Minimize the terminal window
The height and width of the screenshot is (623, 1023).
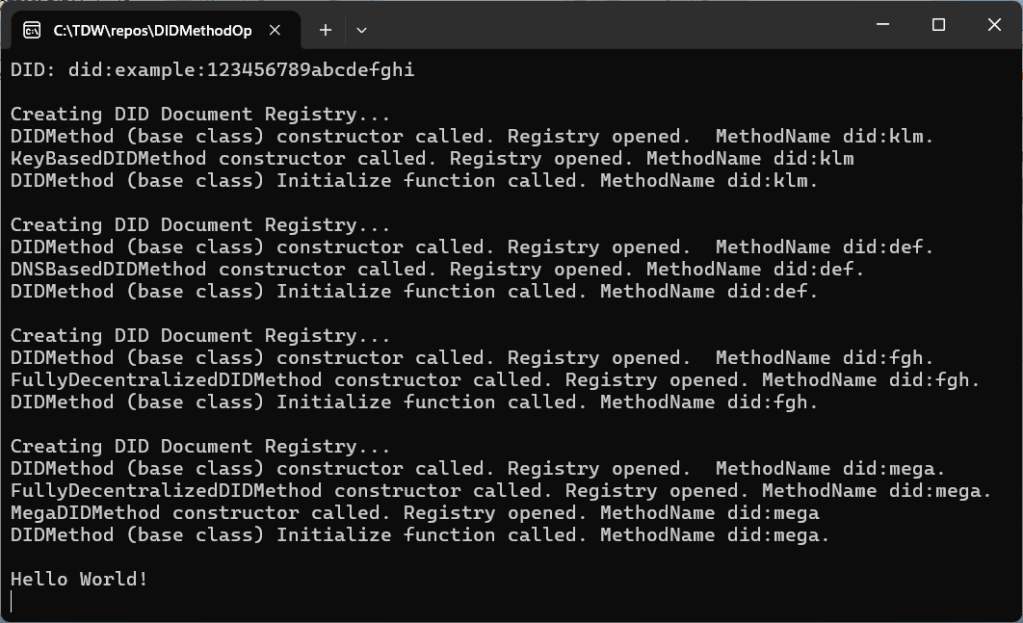(x=882, y=26)
